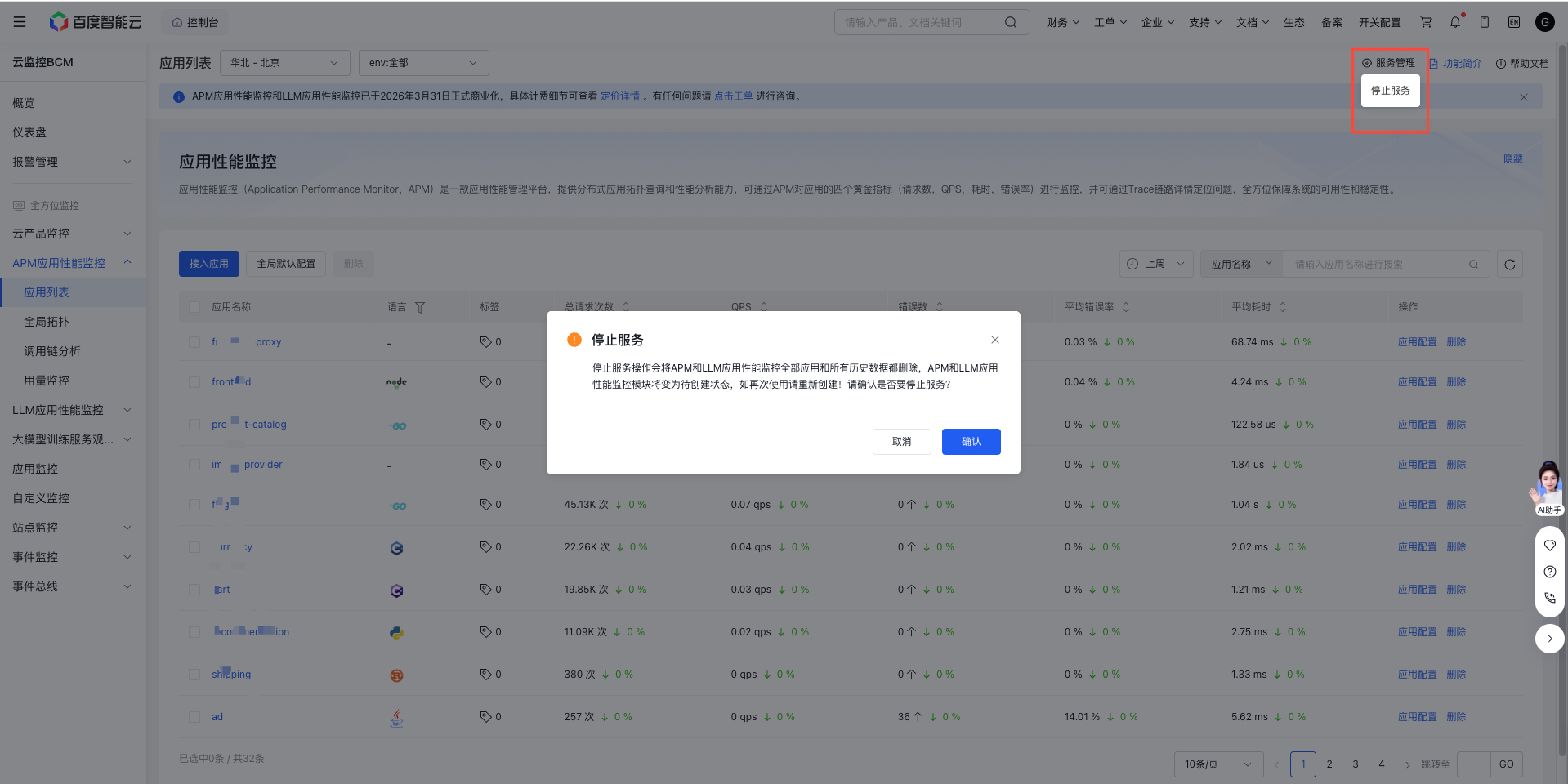
Task: Open the AI assistant avatar
Action: pos(1548,487)
